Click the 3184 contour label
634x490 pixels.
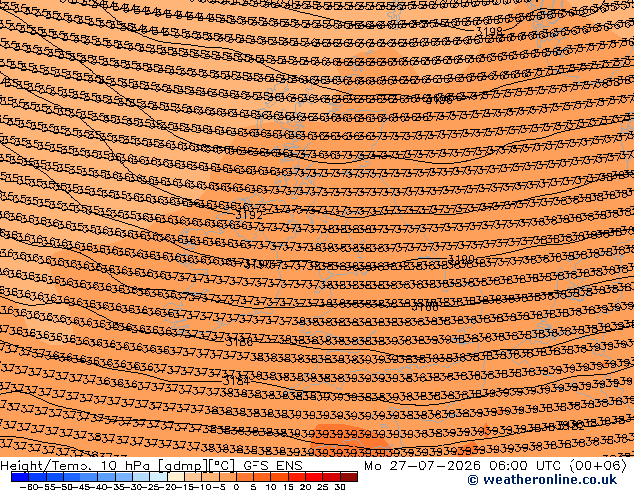236,381
